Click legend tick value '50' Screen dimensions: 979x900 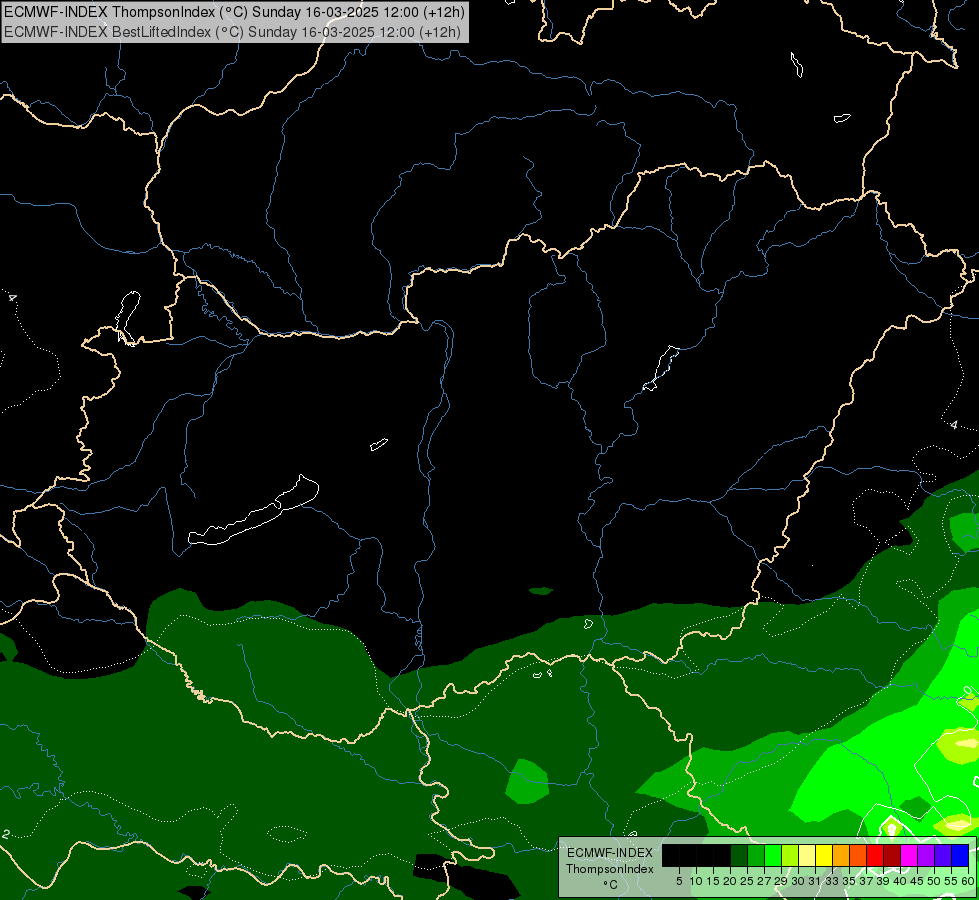pos(934,881)
